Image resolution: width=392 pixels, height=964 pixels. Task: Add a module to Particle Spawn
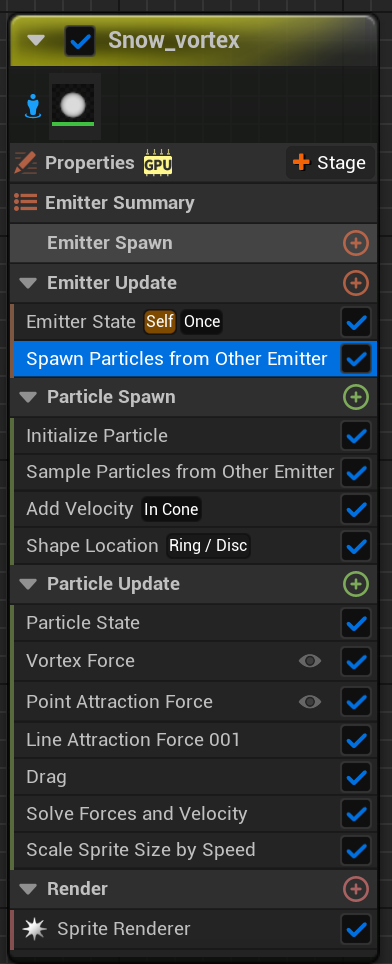tap(356, 397)
